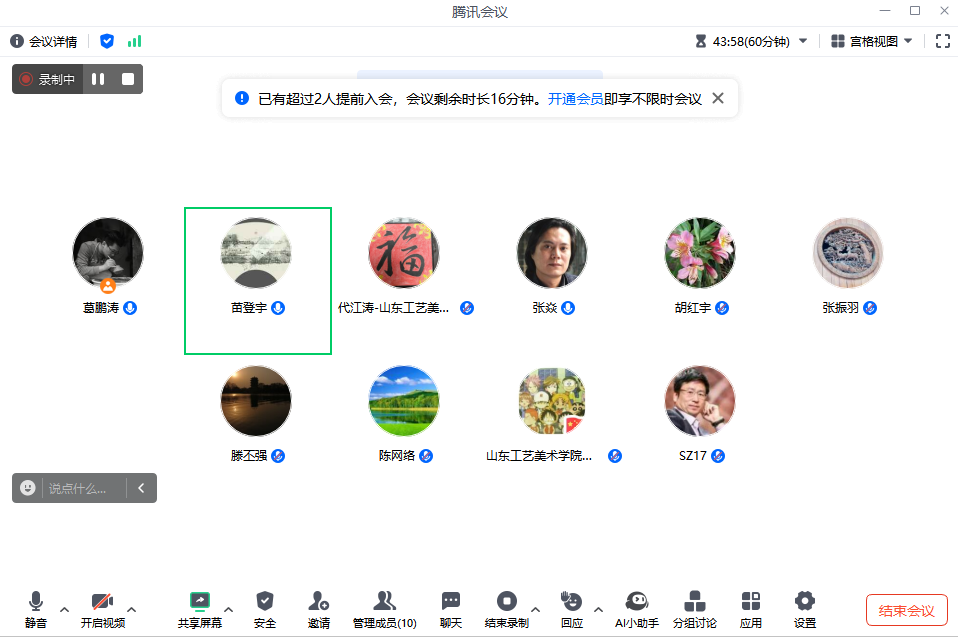Open 分组讨论 breakout rooms
The height and width of the screenshot is (637, 958).
coord(695,610)
